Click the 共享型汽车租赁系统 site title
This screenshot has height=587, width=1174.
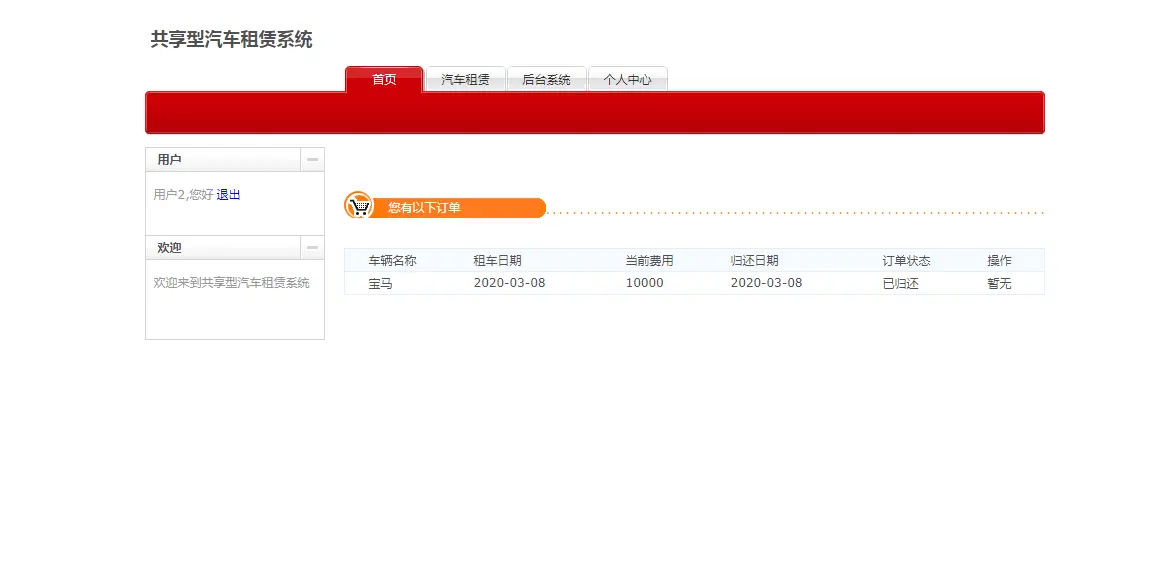(x=231, y=40)
